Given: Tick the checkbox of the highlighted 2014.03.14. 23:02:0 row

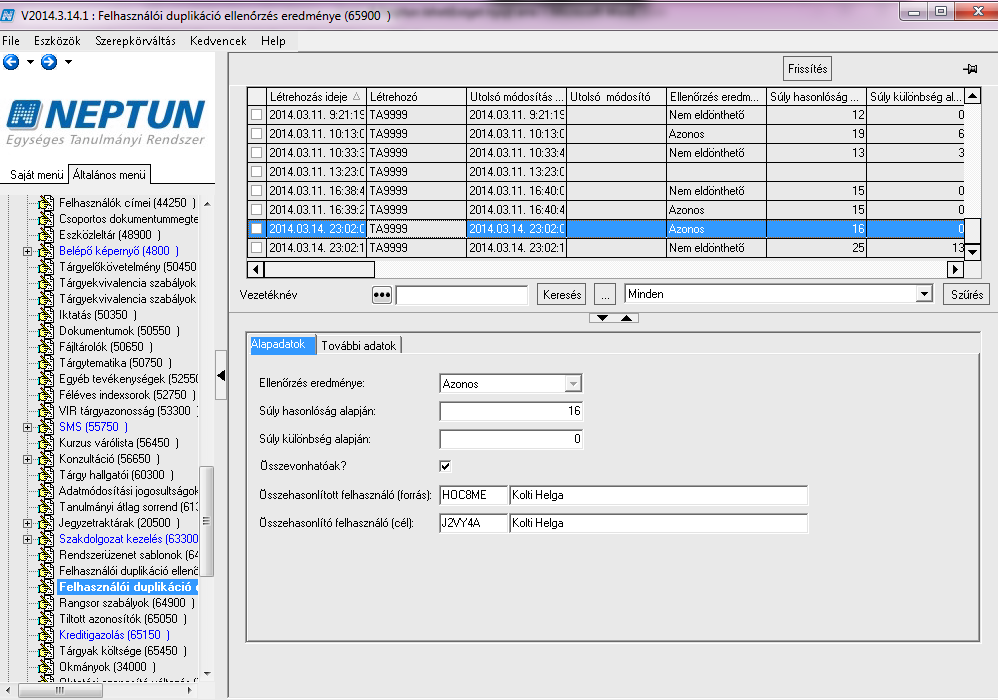Looking at the screenshot, I should click(257, 228).
